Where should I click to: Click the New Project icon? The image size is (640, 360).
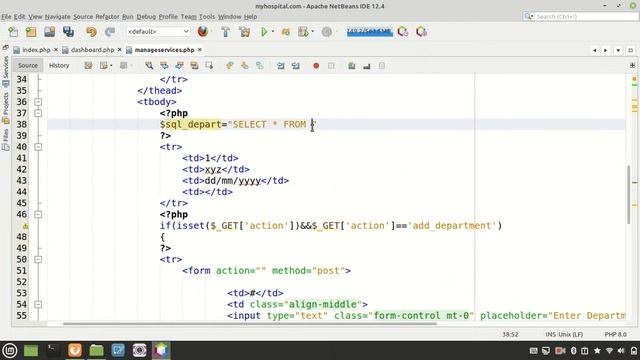click(31, 32)
